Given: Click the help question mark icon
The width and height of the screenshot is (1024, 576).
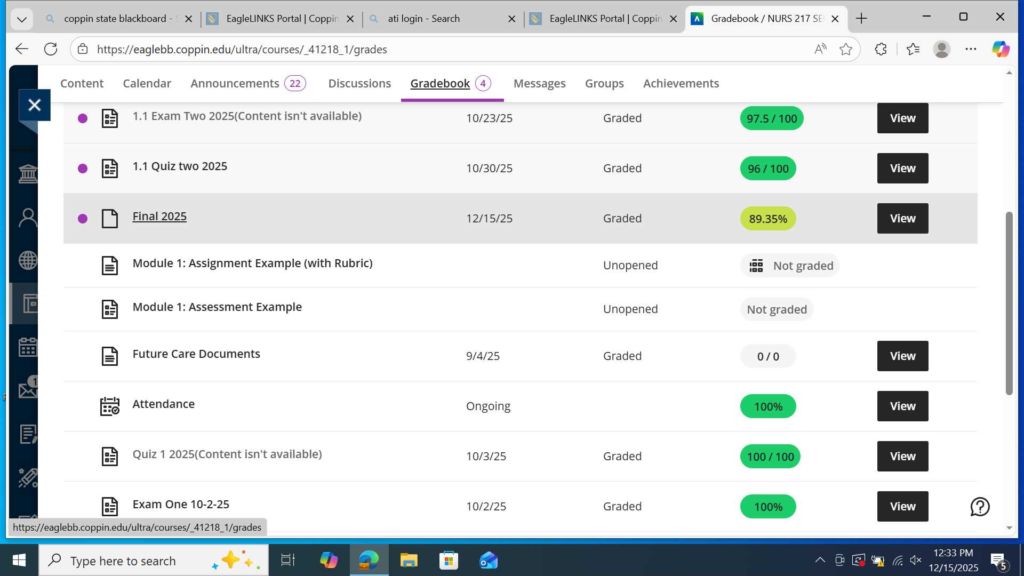Looking at the screenshot, I should pyautogui.click(x=980, y=506).
